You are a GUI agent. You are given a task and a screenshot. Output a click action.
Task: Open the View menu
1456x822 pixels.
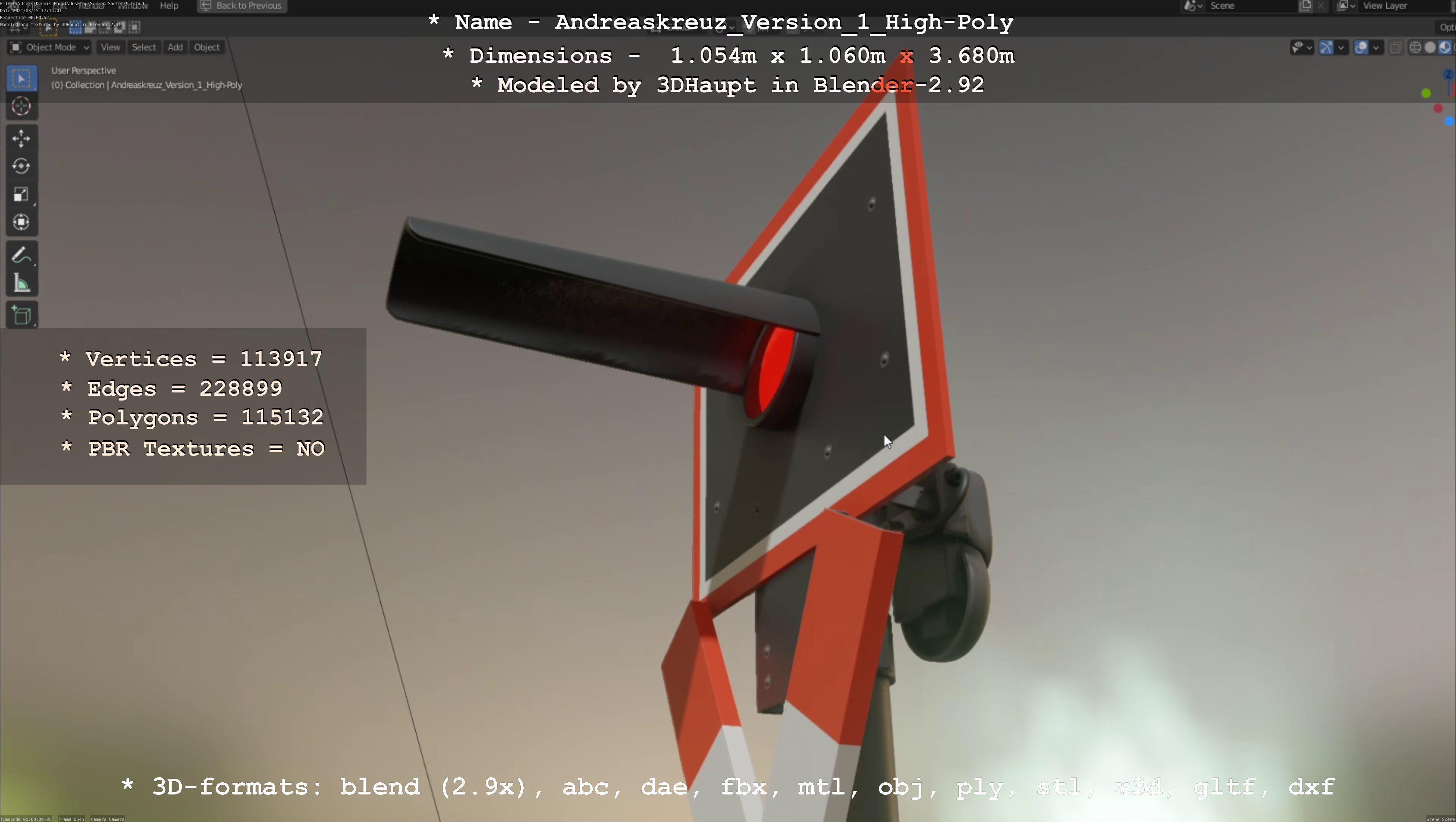click(110, 47)
